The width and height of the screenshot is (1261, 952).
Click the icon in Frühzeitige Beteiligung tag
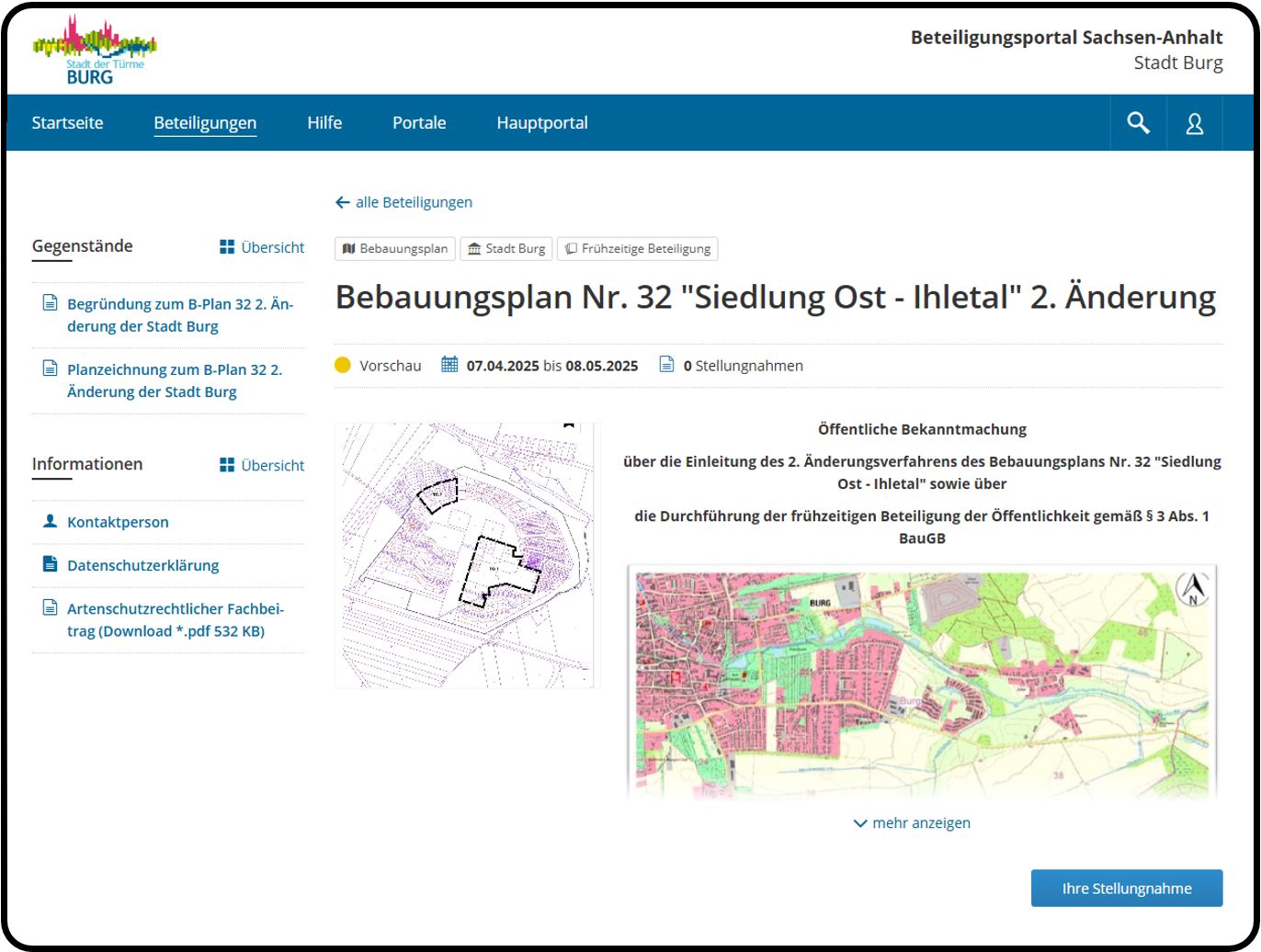tap(571, 249)
